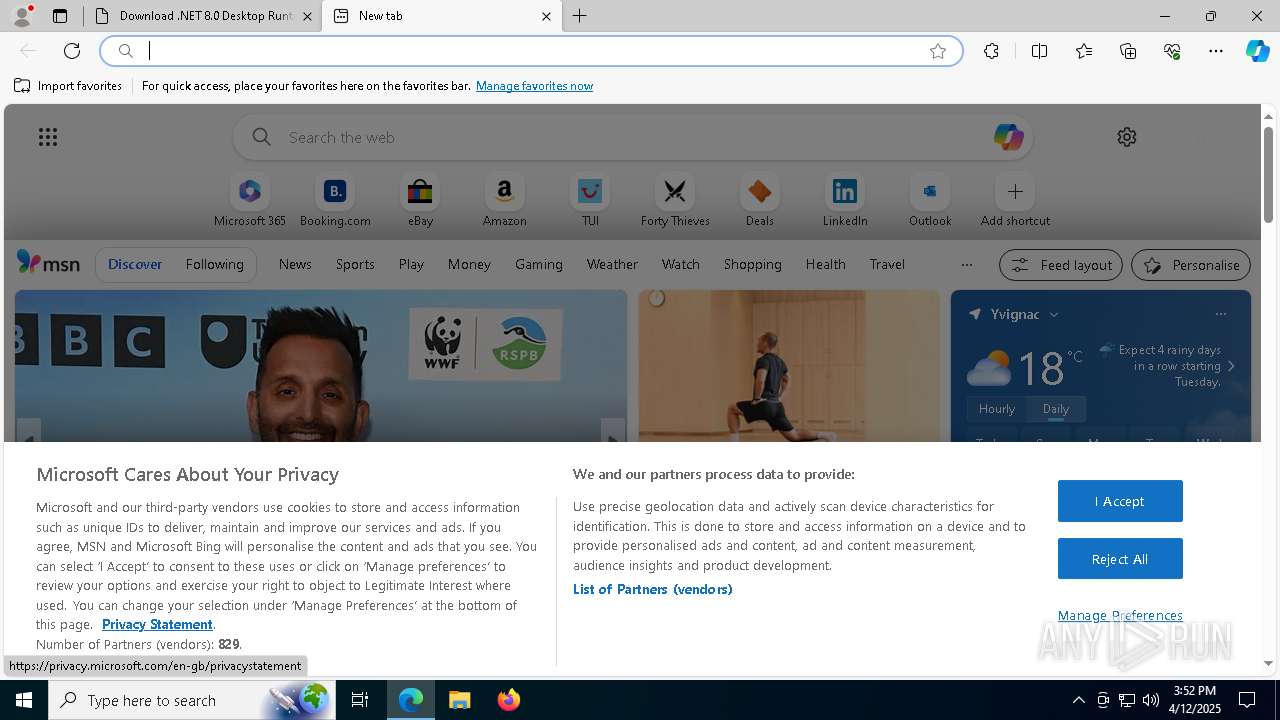
Task: Open Browser essentials icon
Action: [x=1172, y=51]
